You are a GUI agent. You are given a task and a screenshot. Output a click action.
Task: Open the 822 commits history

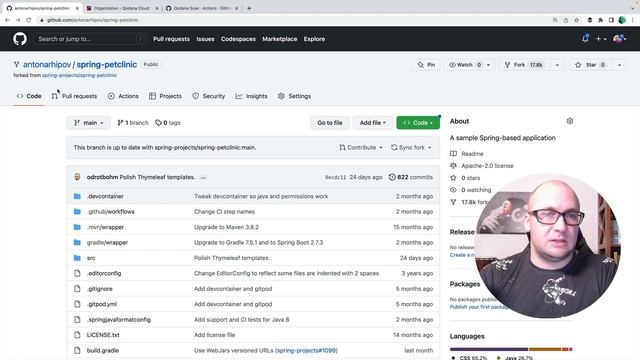pos(411,177)
